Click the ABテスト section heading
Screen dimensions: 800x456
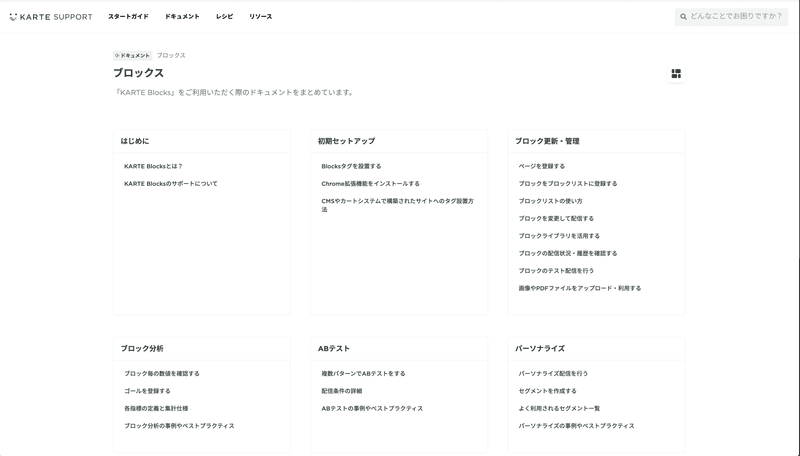point(334,348)
